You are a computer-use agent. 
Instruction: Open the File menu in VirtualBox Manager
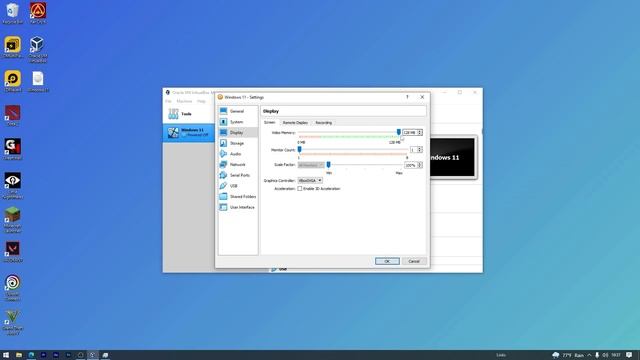tap(168, 101)
